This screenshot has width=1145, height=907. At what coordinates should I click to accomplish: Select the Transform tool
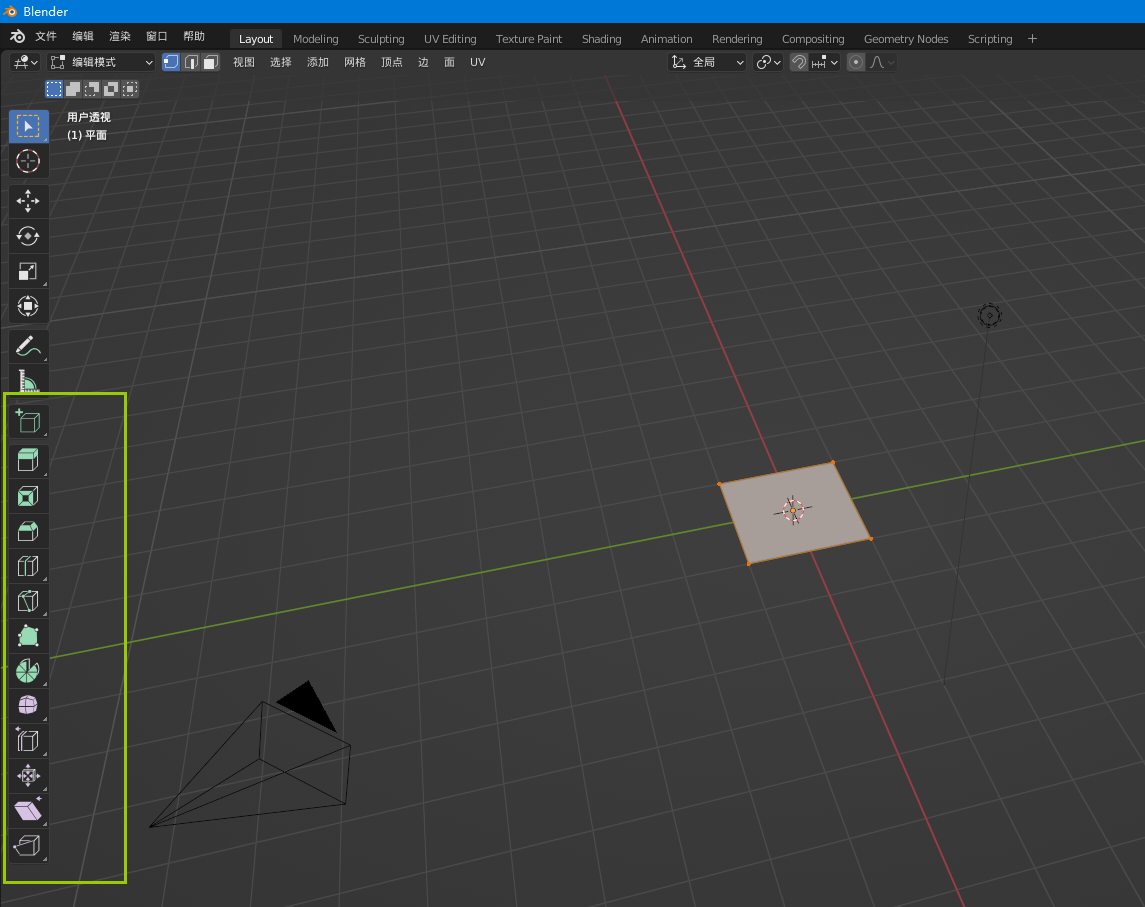pyautogui.click(x=28, y=306)
